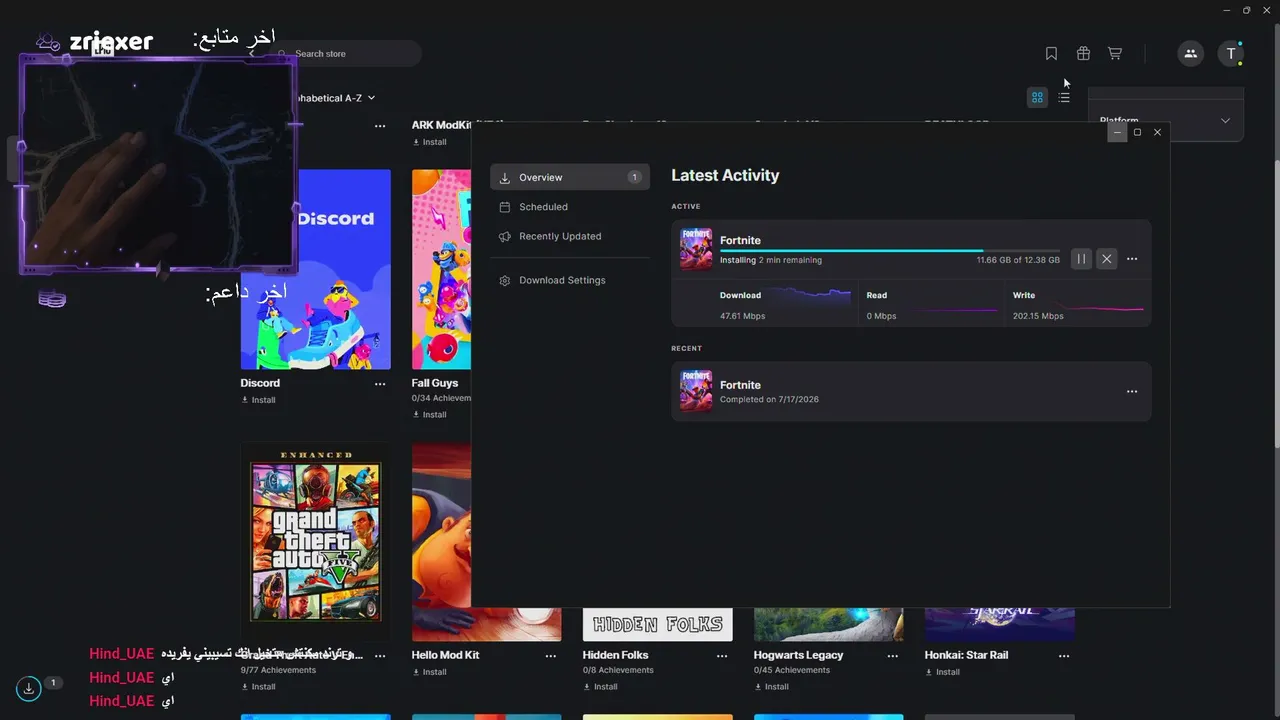The height and width of the screenshot is (720, 1280).
Task: Open the Hogwarts Legacy options menu
Action: tap(893, 656)
